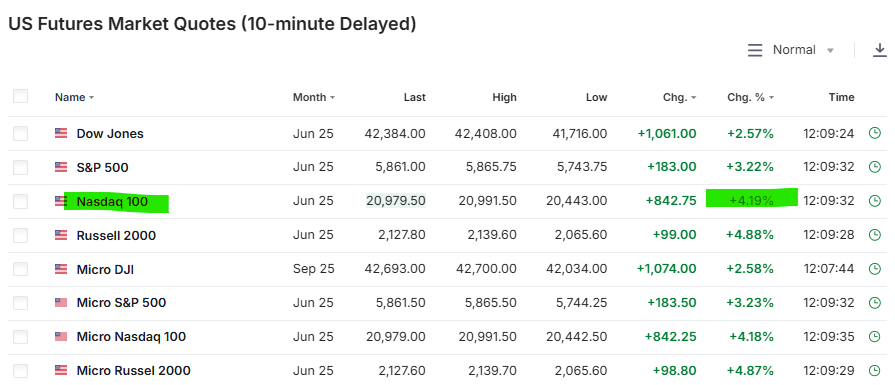Open the Russell 2000 futures link
The width and height of the screenshot is (895, 385).
(x=116, y=235)
